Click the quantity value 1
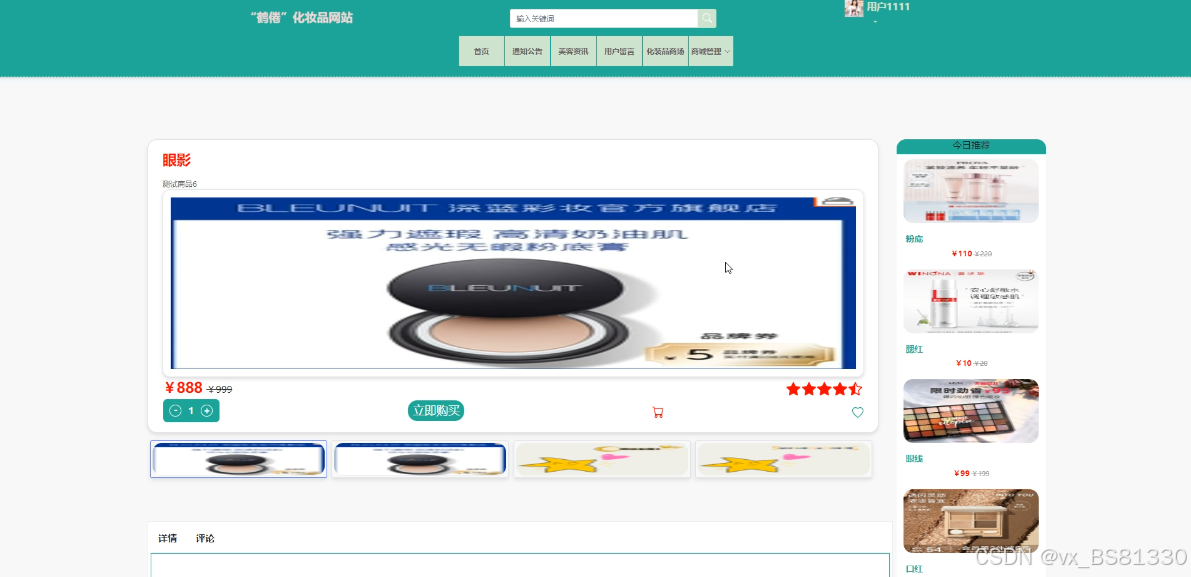1191x577 pixels. pyautogui.click(x=191, y=411)
